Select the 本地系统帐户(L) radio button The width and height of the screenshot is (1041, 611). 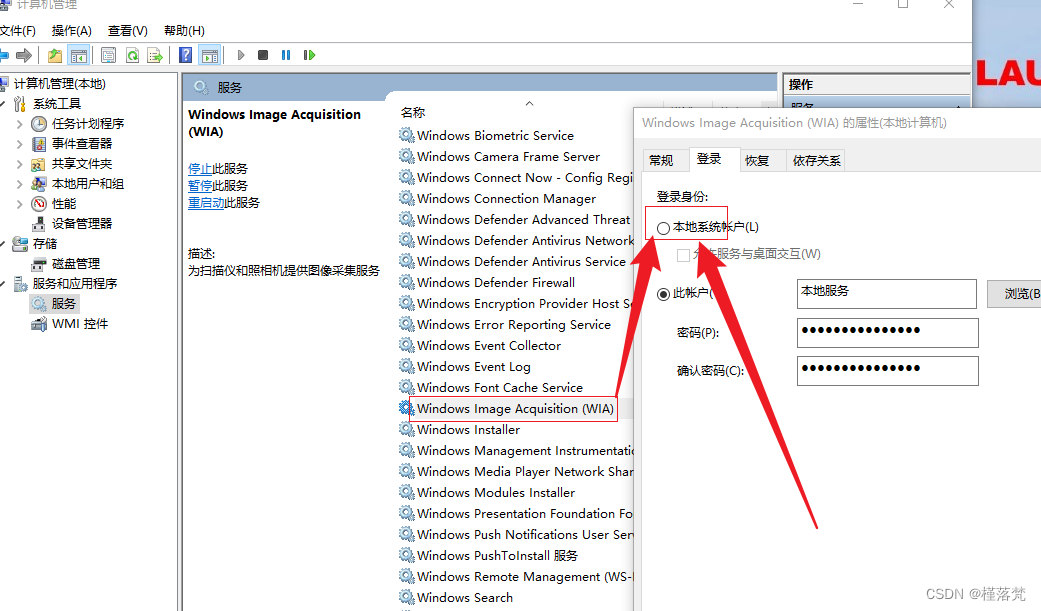(x=663, y=228)
